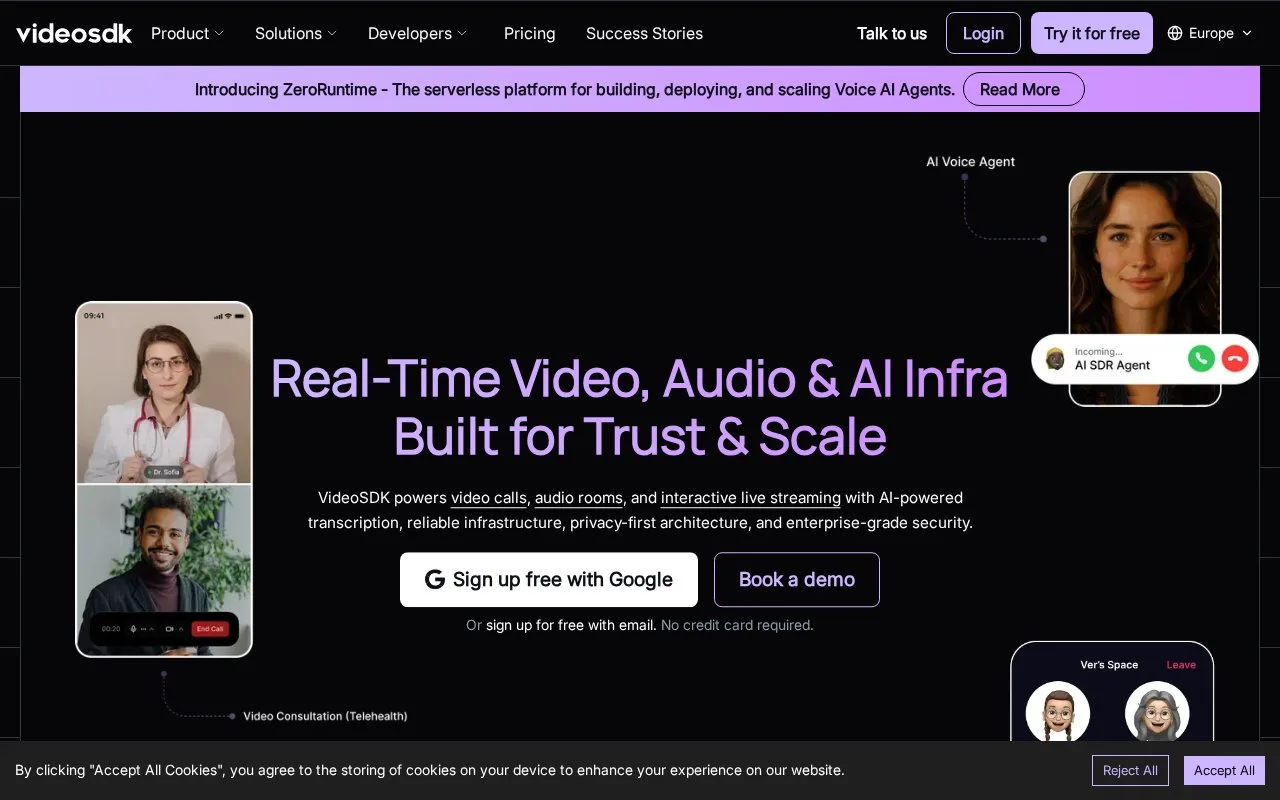
Task: Click the No credit card required text
Action: pyautogui.click(x=737, y=625)
